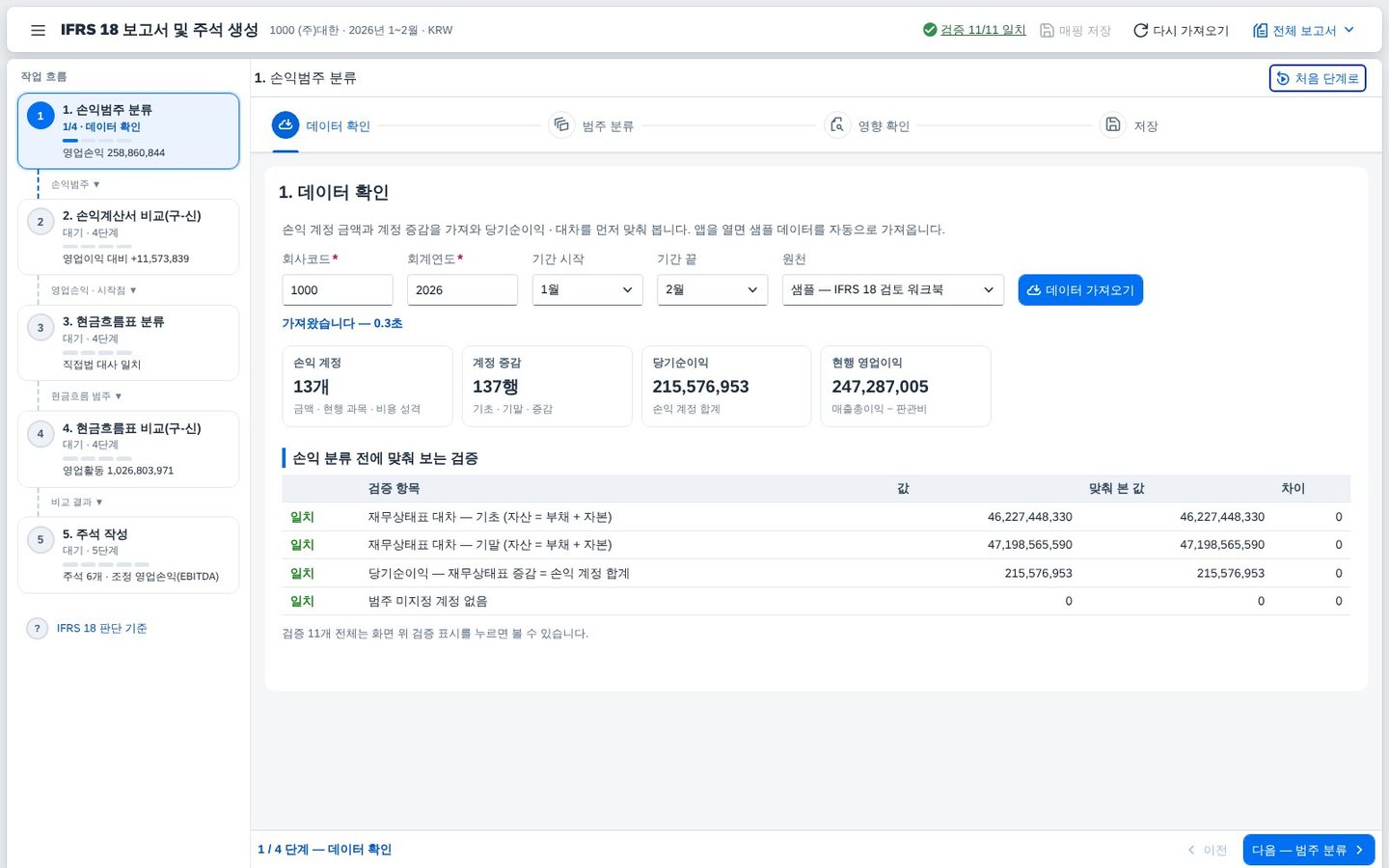Expand the 손익범주 connector in sidebar
The width and height of the screenshot is (1389, 868).
pos(75,184)
